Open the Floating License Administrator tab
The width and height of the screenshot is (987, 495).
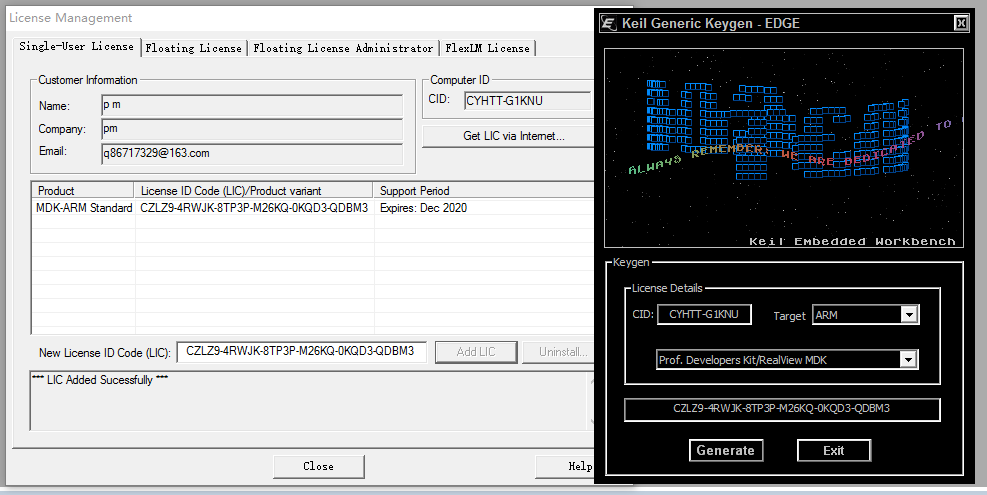click(343, 48)
